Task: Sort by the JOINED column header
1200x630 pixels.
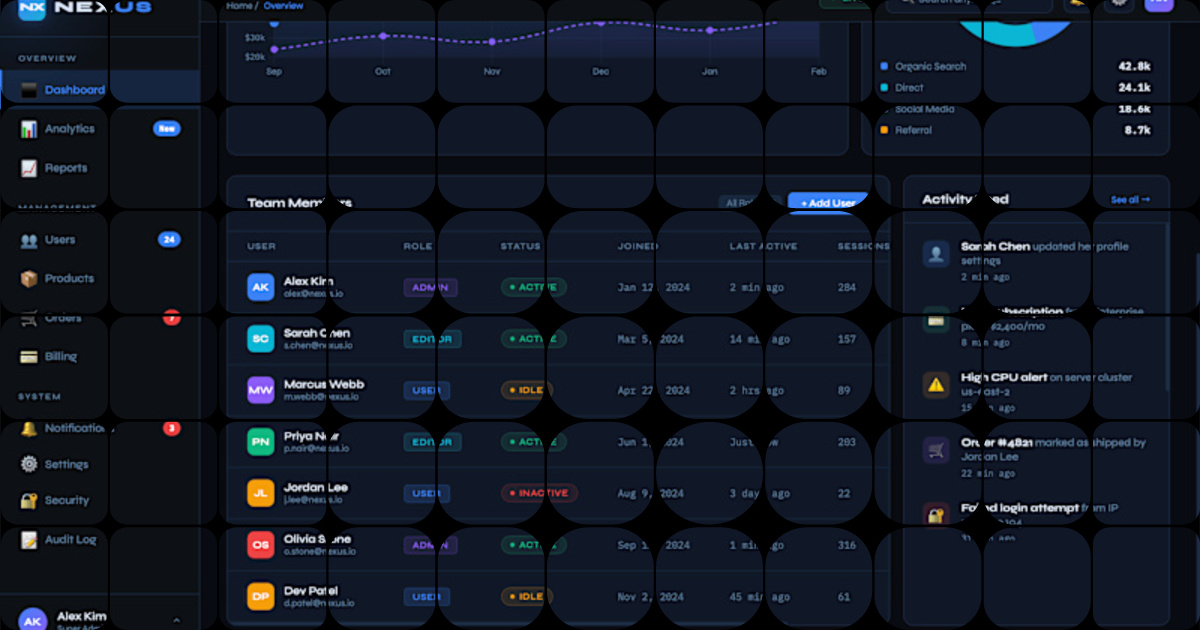Action: click(x=638, y=246)
